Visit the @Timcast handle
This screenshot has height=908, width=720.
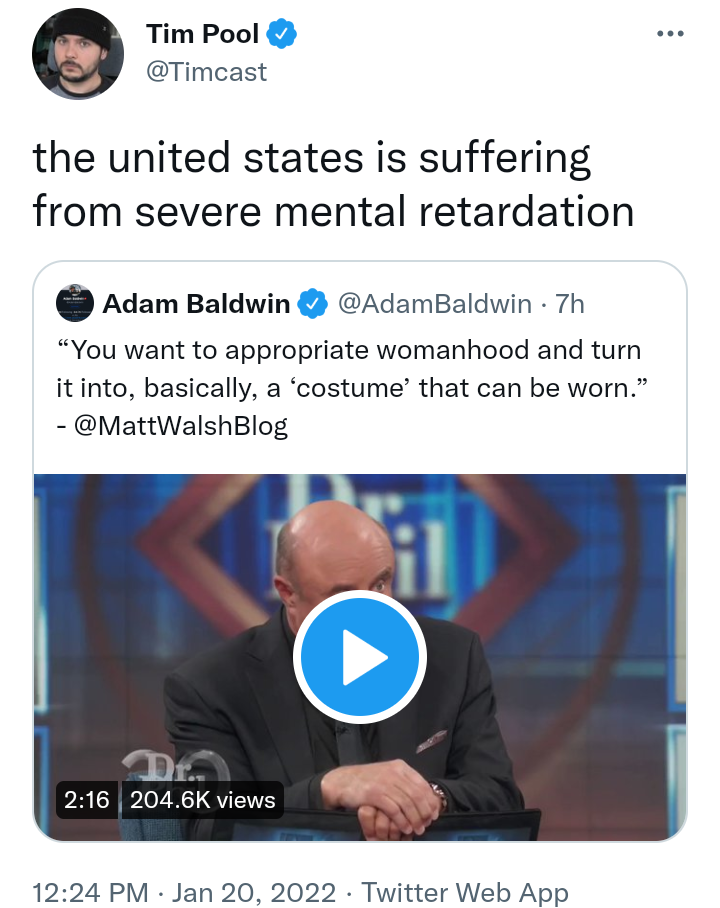206,72
